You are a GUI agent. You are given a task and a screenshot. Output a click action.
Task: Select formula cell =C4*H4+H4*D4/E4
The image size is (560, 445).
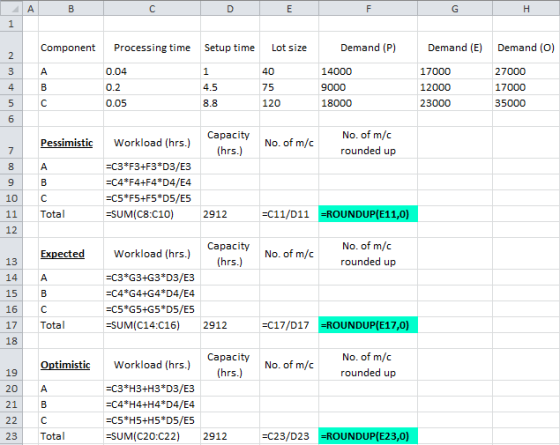coord(152,404)
